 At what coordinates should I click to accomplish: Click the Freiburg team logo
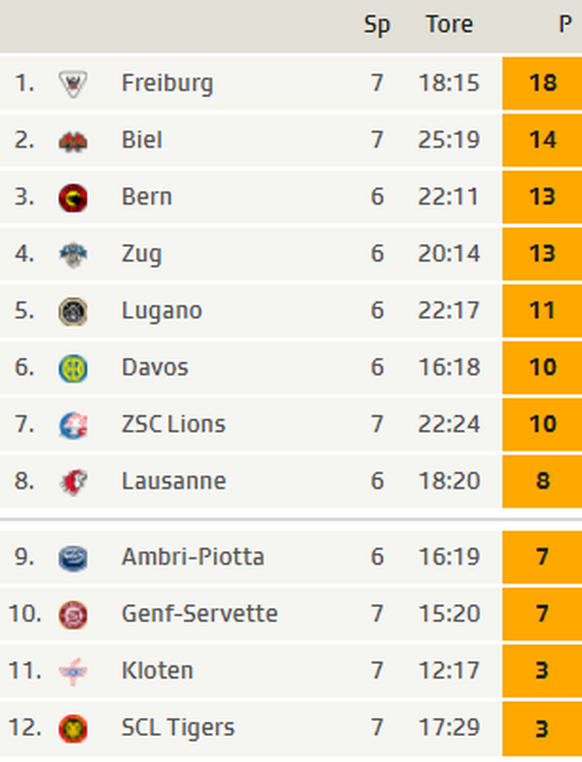[x=73, y=84]
